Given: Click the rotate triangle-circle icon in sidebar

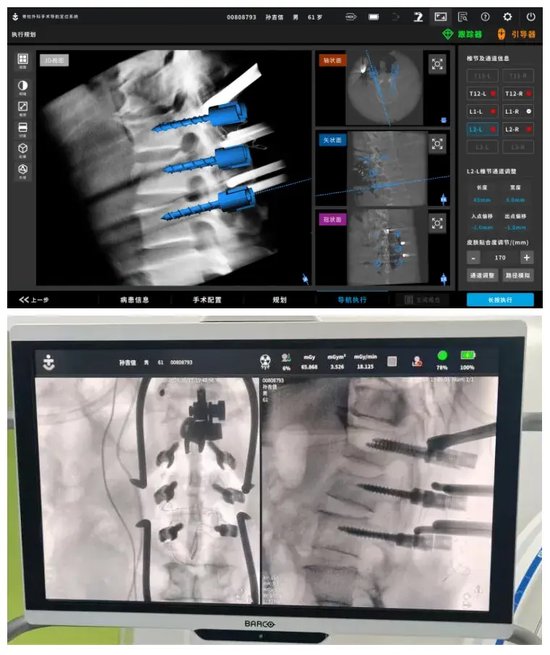Looking at the screenshot, I should tap(23, 169).
